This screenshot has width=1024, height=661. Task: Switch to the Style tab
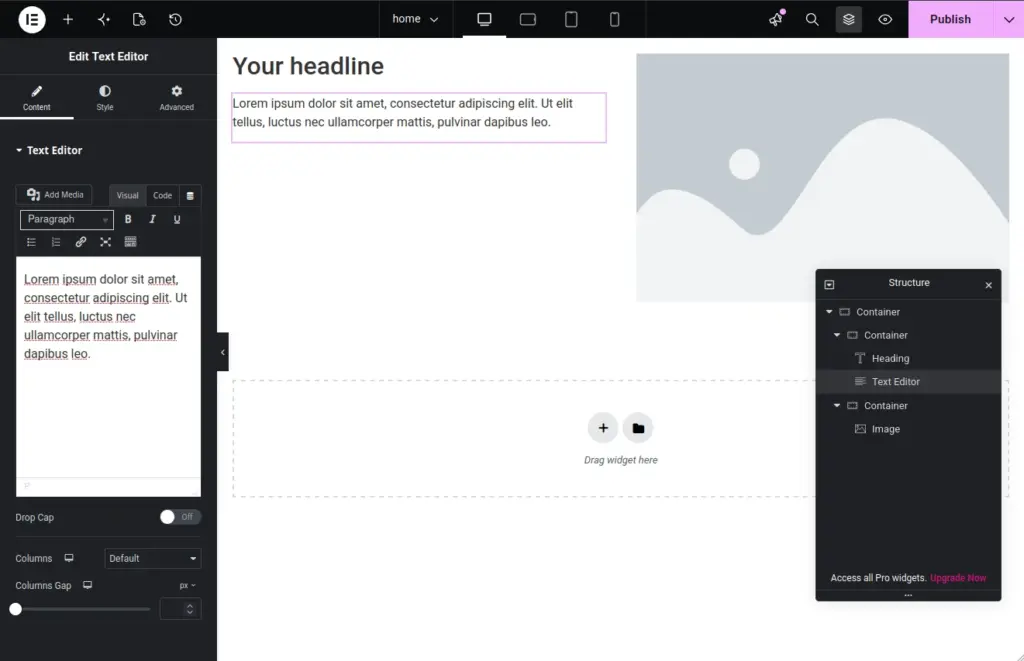[104, 97]
